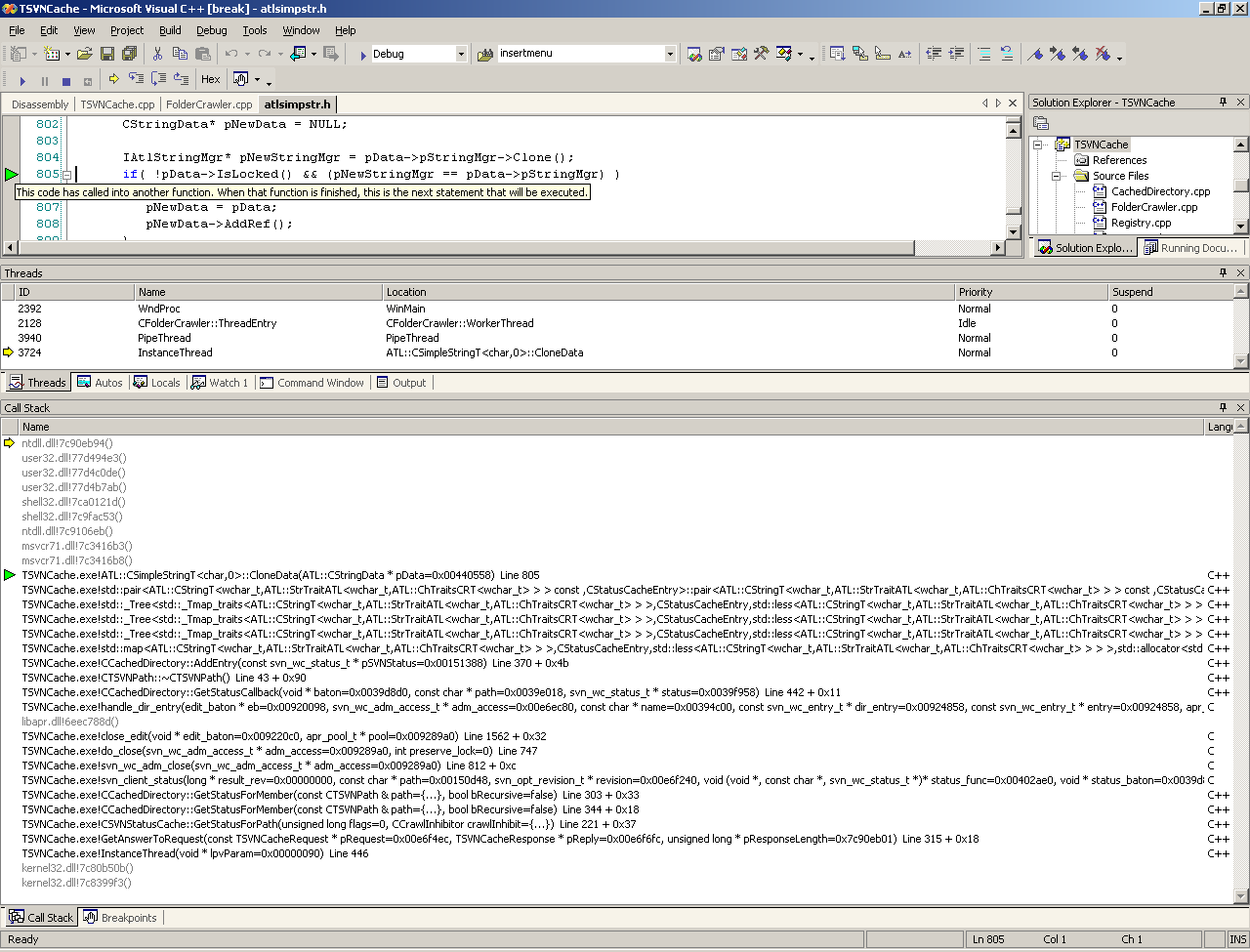Toggle Hex display mode
Screen dimensions: 1250x952
click(x=211, y=79)
